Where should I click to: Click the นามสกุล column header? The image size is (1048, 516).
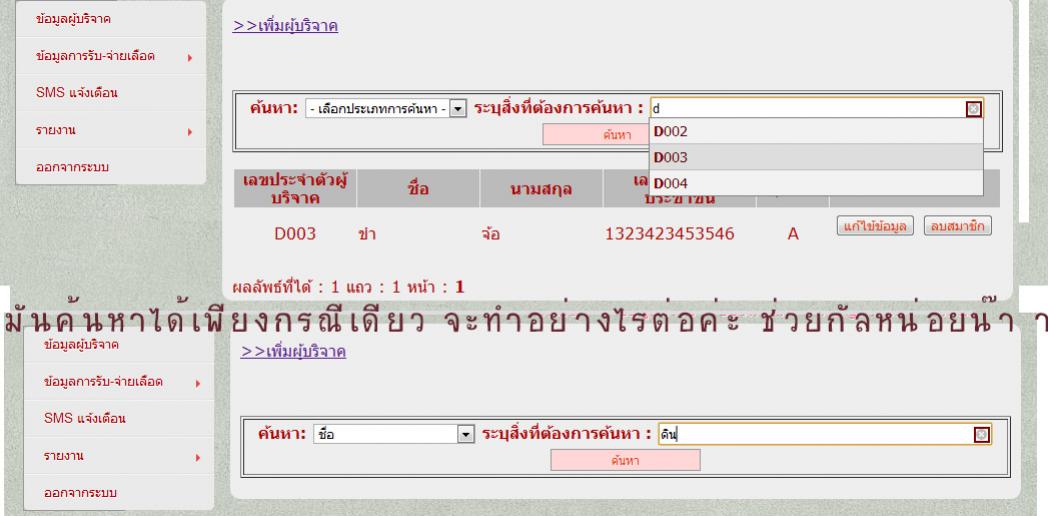541,188
